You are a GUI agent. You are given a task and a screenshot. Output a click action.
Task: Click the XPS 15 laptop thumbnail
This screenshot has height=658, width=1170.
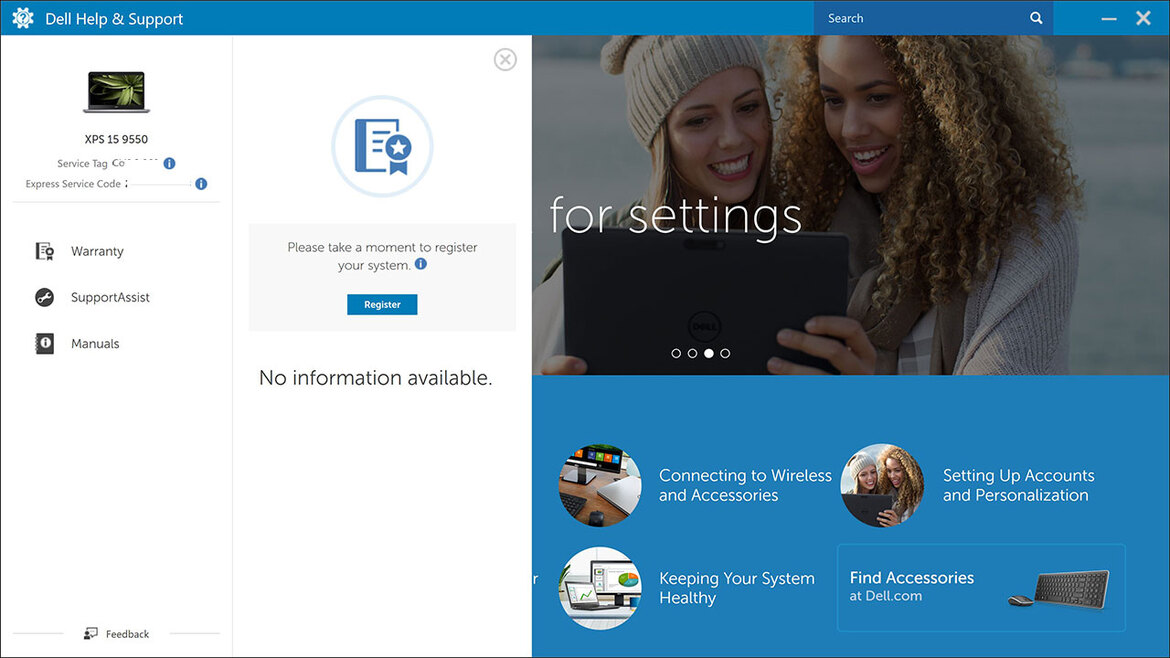[116, 92]
